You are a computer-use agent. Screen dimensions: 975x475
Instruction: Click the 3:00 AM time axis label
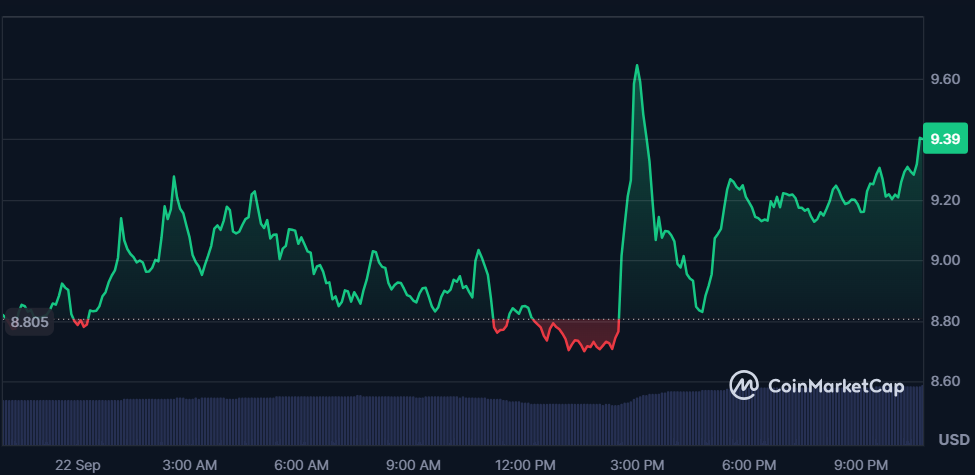pos(192,465)
